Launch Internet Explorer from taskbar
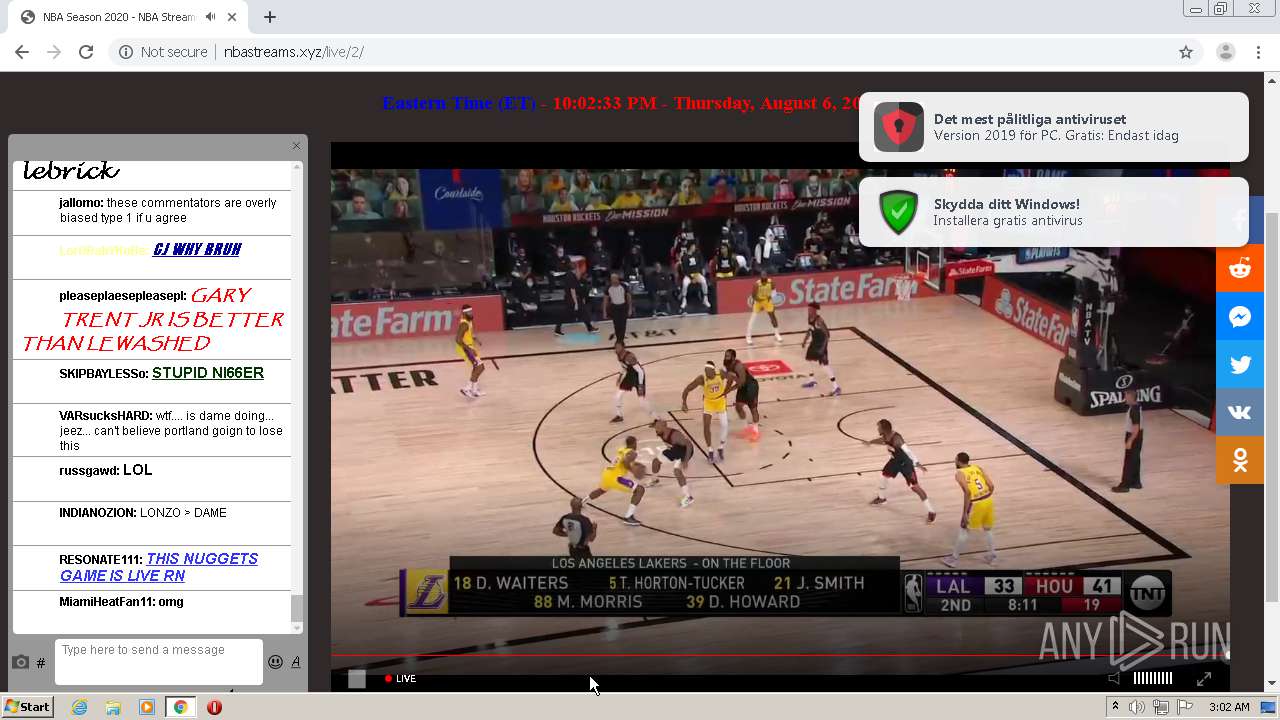 pos(80,707)
